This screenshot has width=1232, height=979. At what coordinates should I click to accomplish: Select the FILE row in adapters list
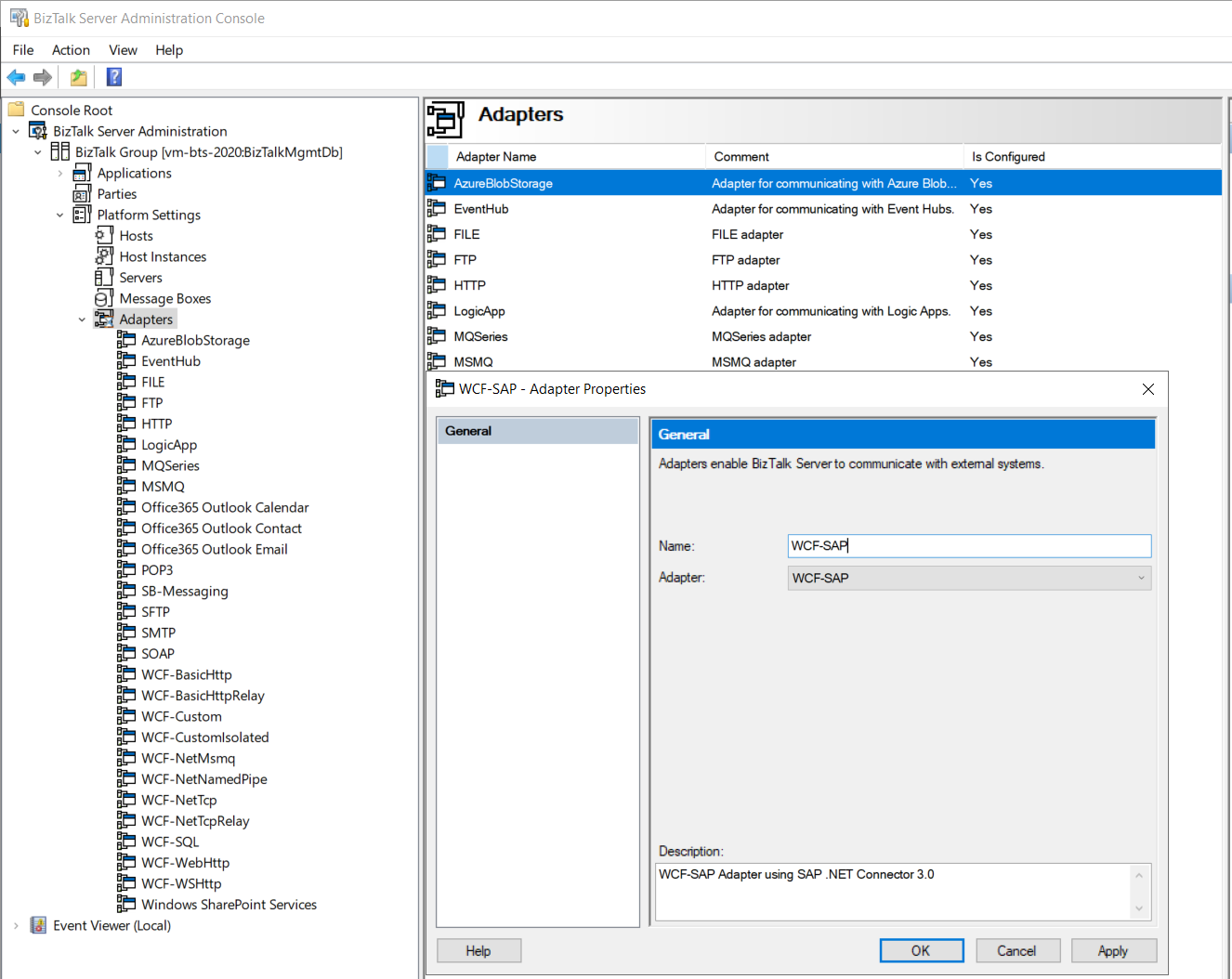pyautogui.click(x=823, y=234)
